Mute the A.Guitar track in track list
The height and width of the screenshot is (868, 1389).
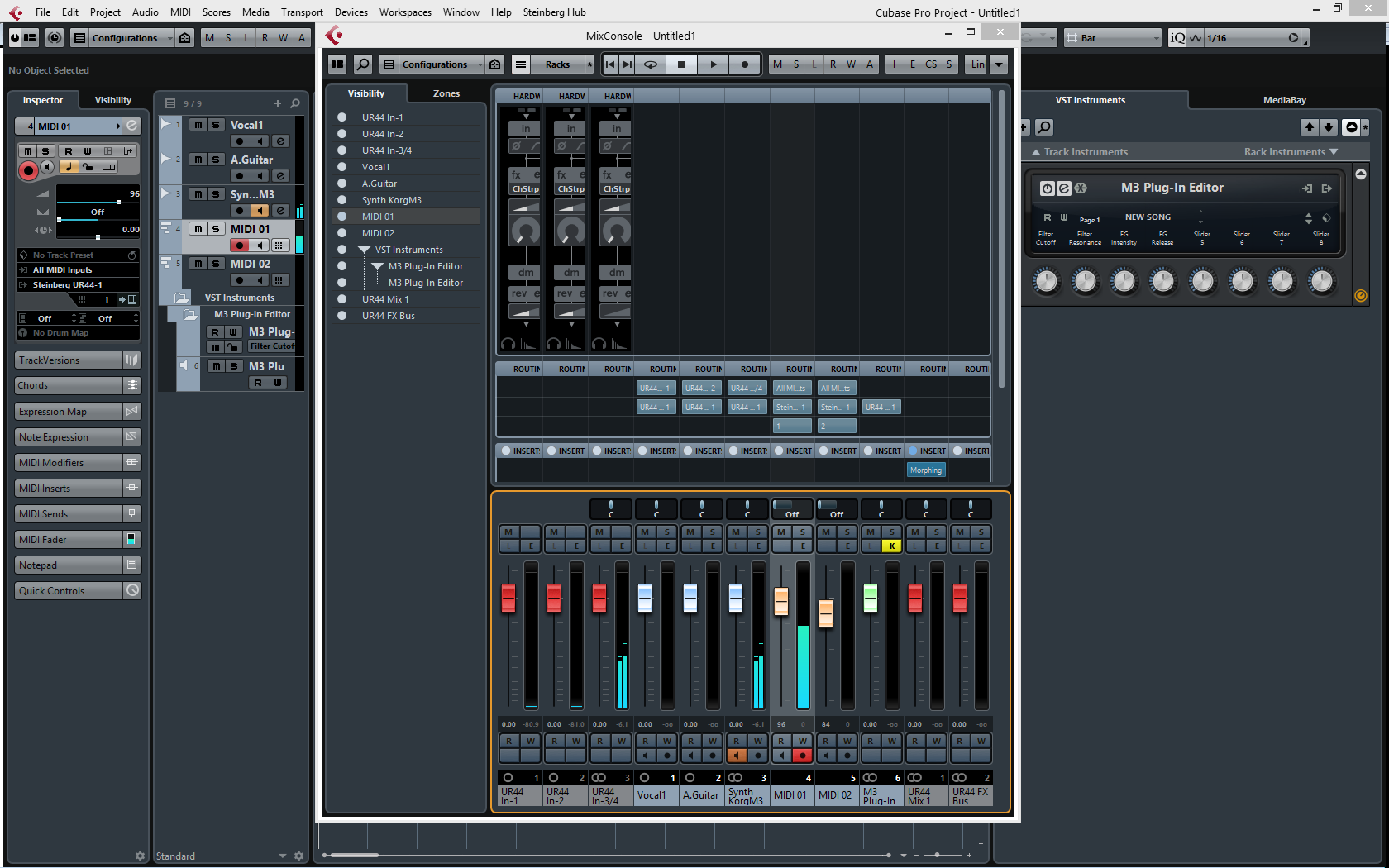click(198, 160)
